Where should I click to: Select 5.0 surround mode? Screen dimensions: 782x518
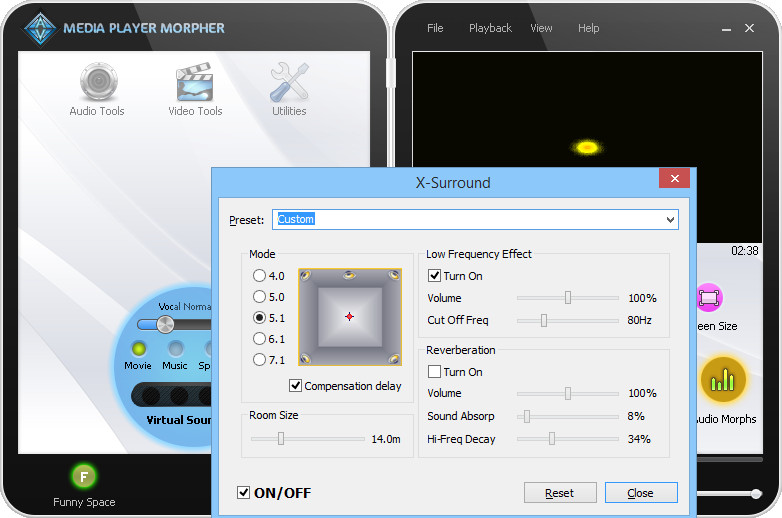coord(268,297)
